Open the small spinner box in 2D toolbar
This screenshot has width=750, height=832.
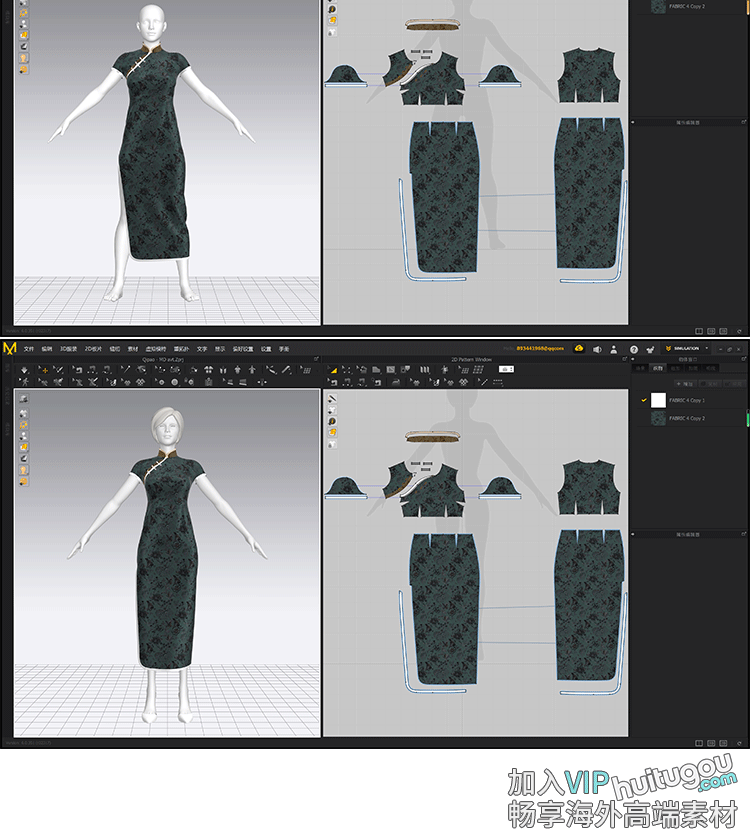[x=506, y=369]
